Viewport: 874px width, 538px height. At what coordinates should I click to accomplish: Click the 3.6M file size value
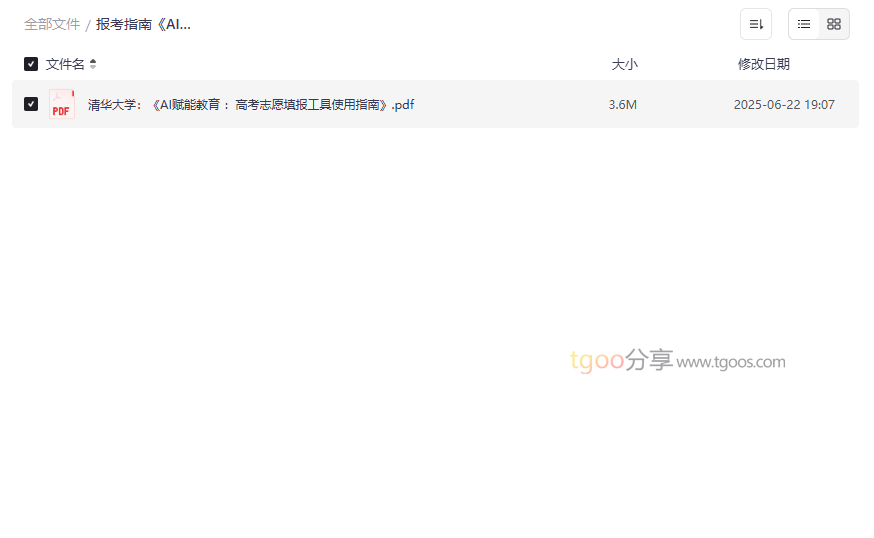(x=623, y=105)
